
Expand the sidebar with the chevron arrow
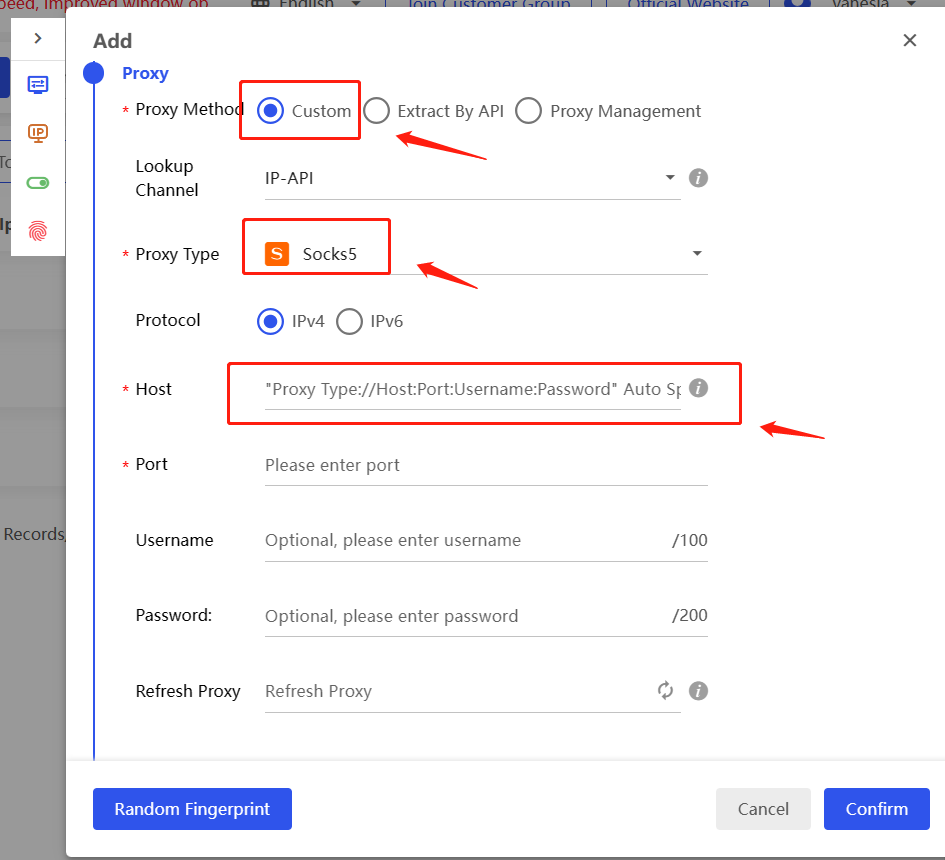(x=38, y=39)
